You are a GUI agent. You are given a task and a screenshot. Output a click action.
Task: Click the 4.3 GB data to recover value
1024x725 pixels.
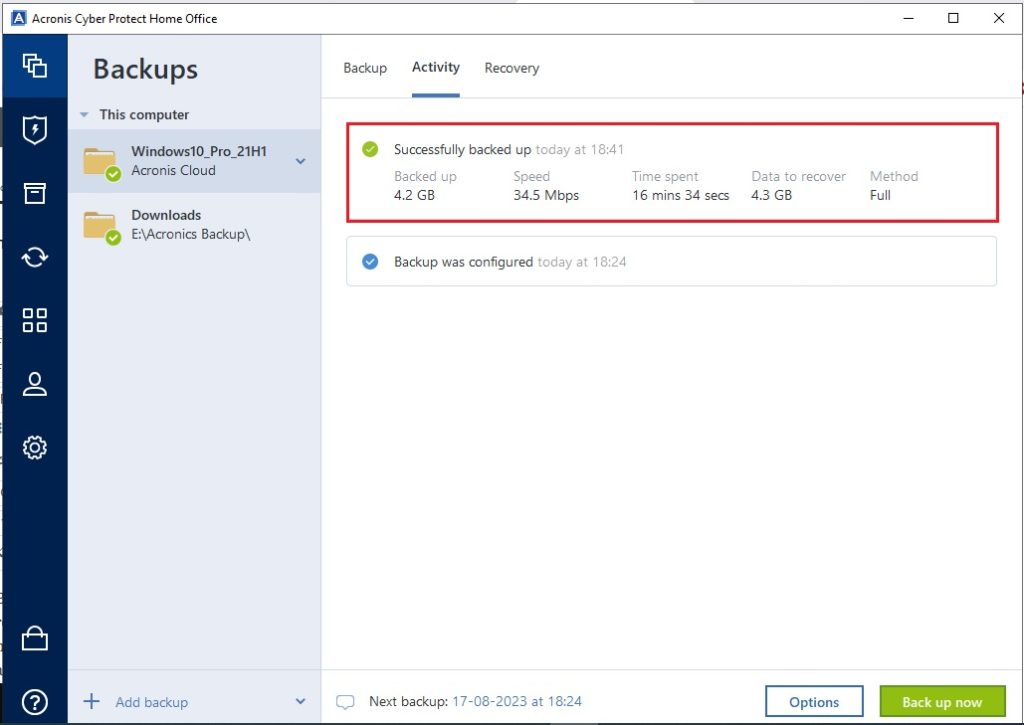click(771, 195)
